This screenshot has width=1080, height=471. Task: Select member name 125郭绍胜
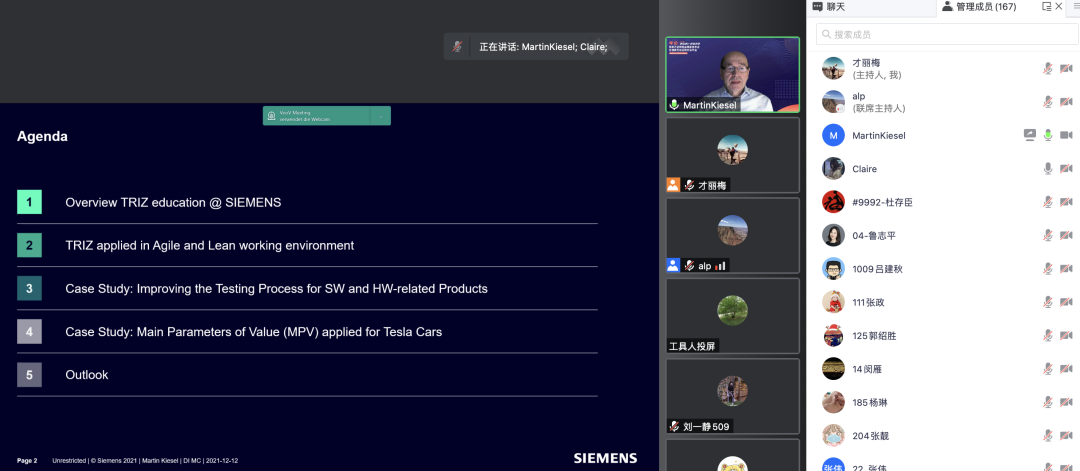(x=874, y=335)
